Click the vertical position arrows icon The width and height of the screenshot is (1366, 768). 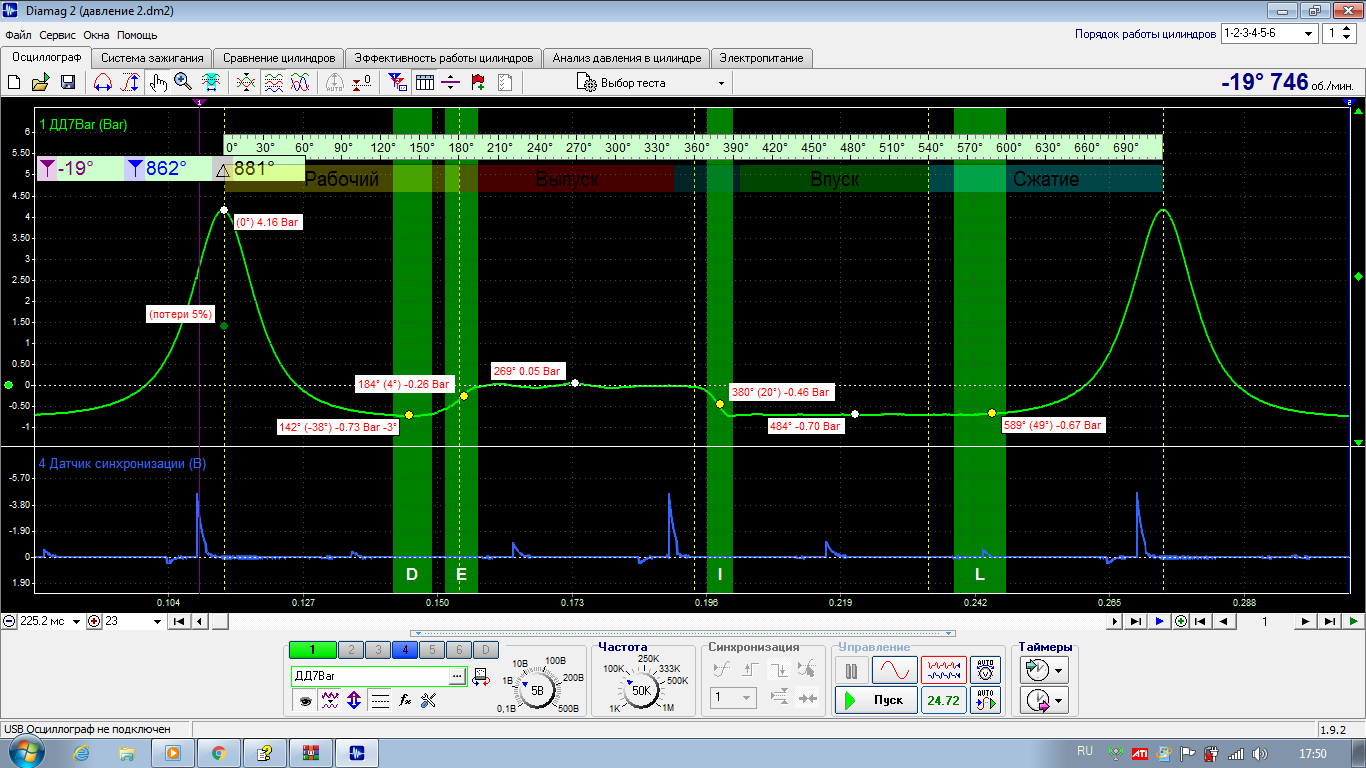click(354, 701)
